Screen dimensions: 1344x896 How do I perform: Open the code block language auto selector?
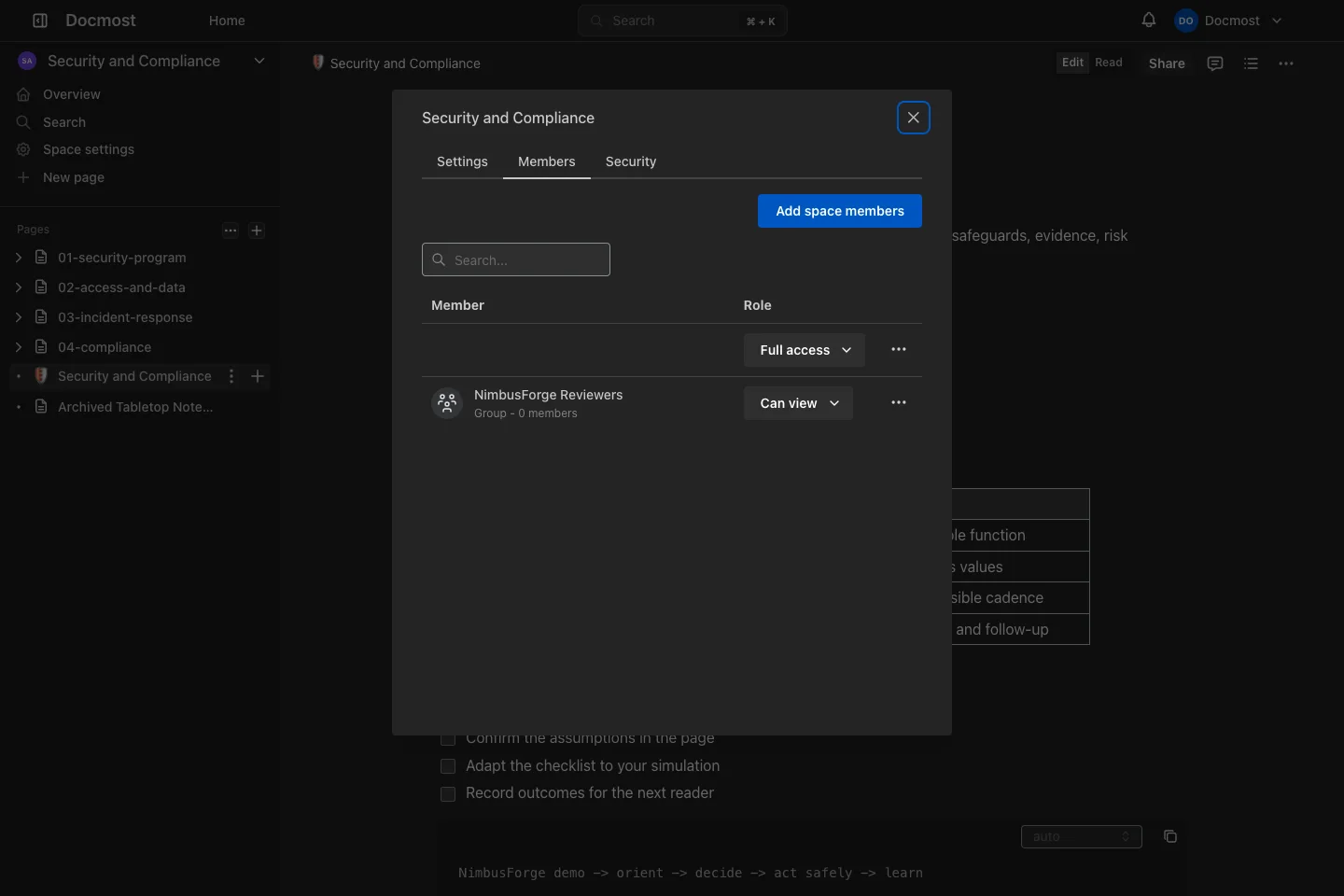[1082, 836]
